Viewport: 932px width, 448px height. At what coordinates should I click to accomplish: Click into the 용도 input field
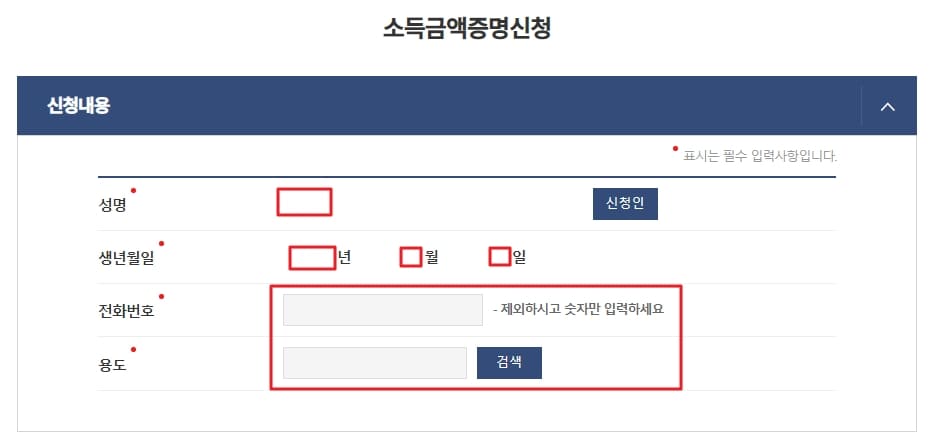pos(374,362)
